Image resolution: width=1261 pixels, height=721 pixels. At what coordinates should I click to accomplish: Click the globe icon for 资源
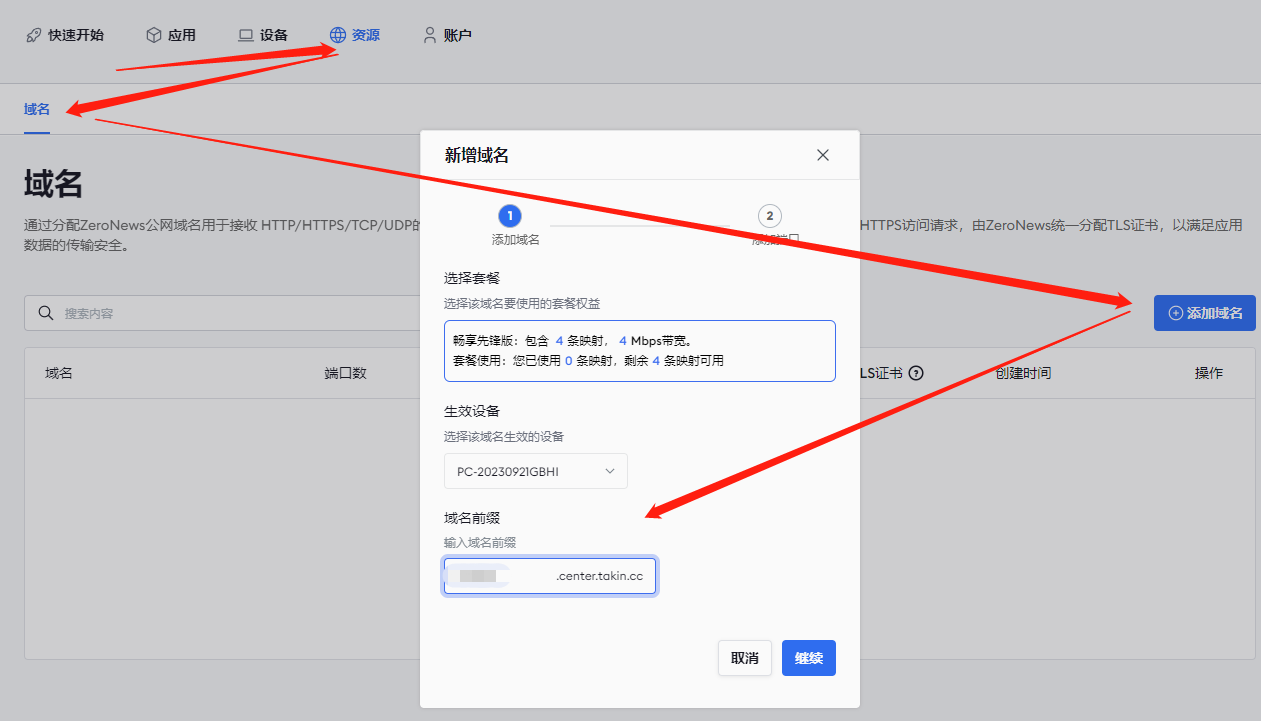pyautogui.click(x=338, y=35)
